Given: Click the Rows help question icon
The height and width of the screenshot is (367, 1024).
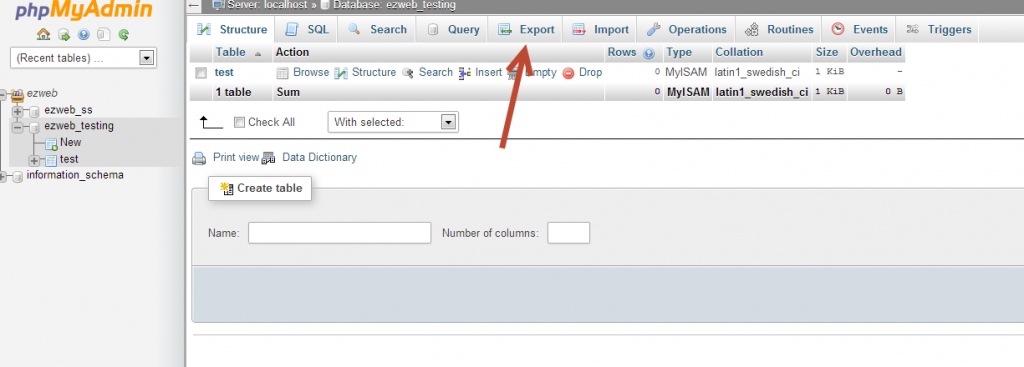Looking at the screenshot, I should click(648, 53).
